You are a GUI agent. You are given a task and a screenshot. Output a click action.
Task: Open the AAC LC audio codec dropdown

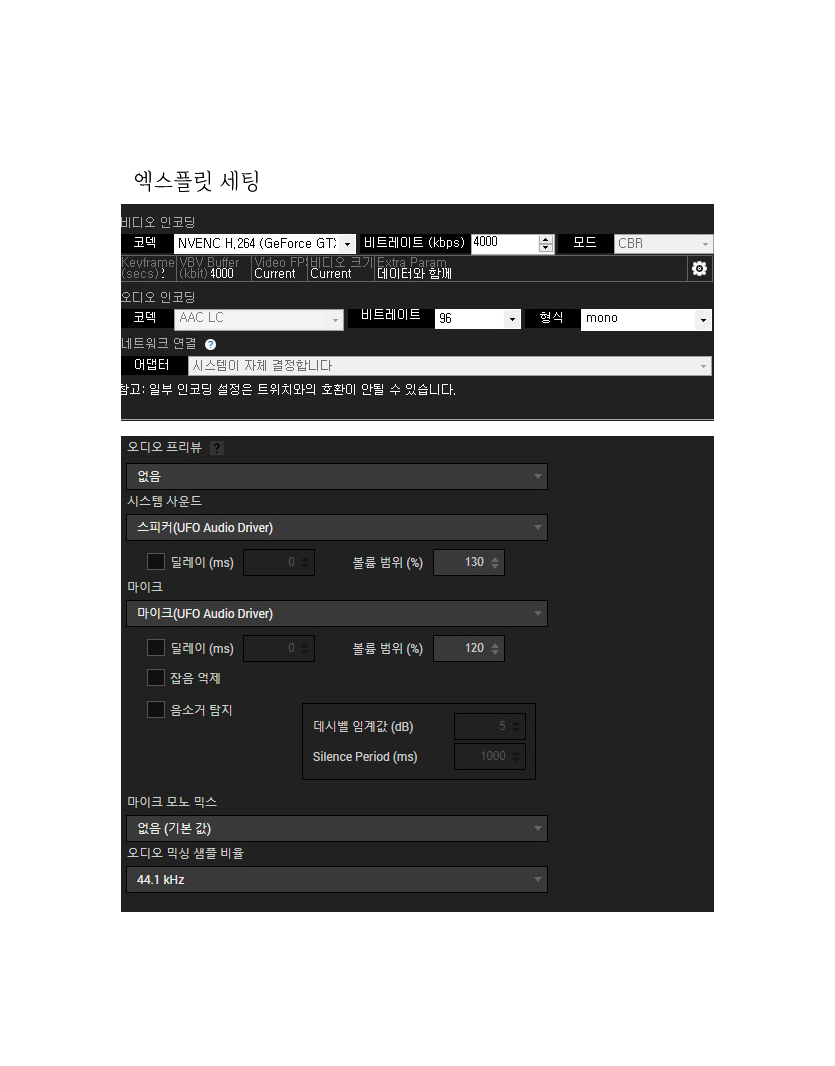[259, 320]
